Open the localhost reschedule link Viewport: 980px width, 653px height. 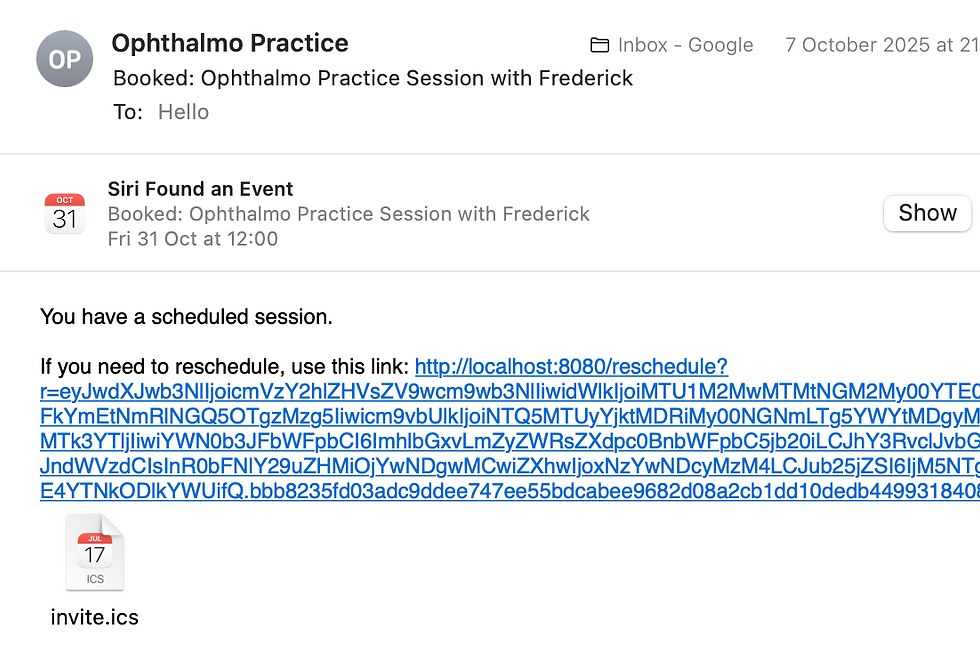(570, 366)
